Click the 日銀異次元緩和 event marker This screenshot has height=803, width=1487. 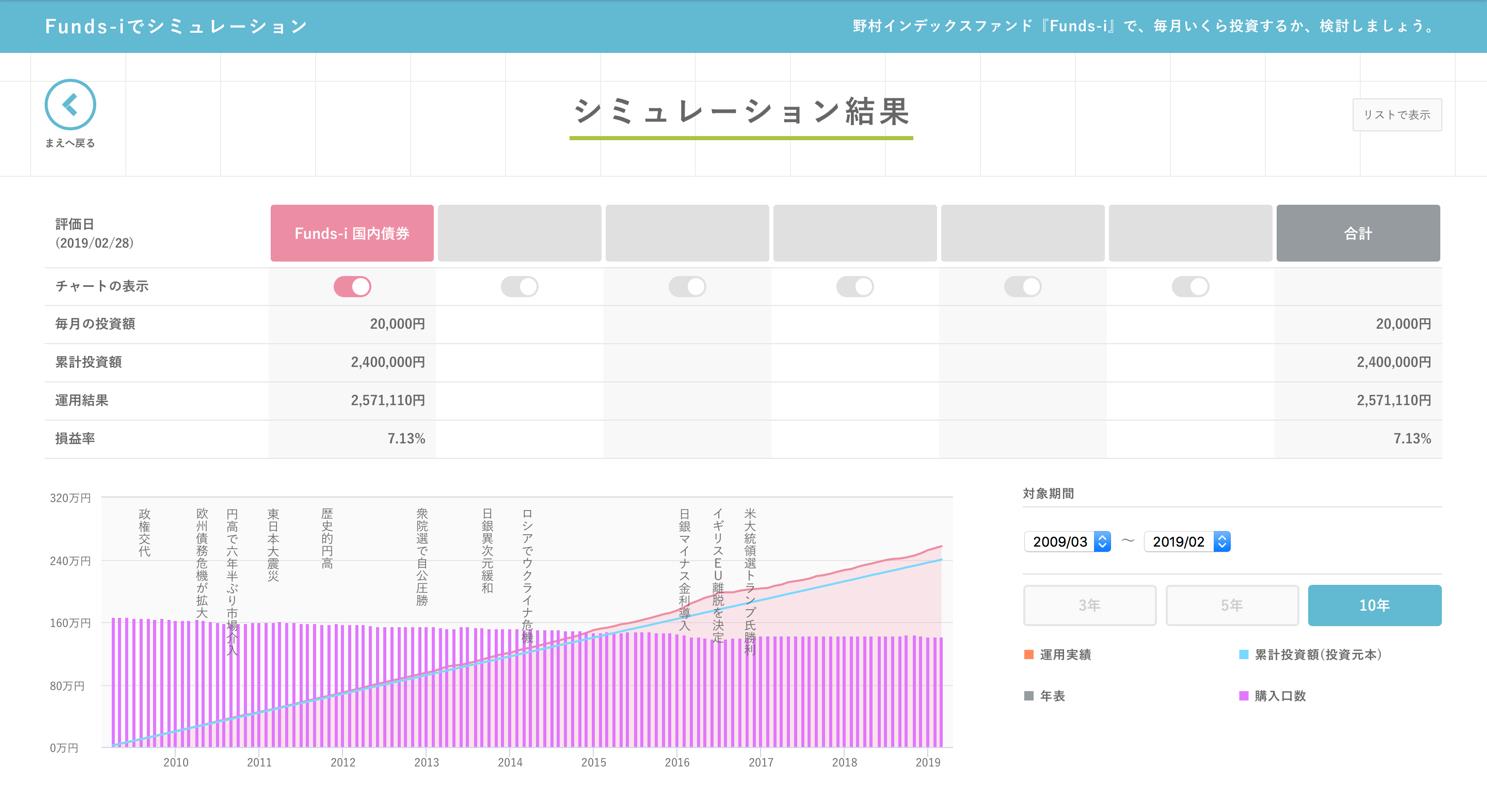[x=487, y=551]
